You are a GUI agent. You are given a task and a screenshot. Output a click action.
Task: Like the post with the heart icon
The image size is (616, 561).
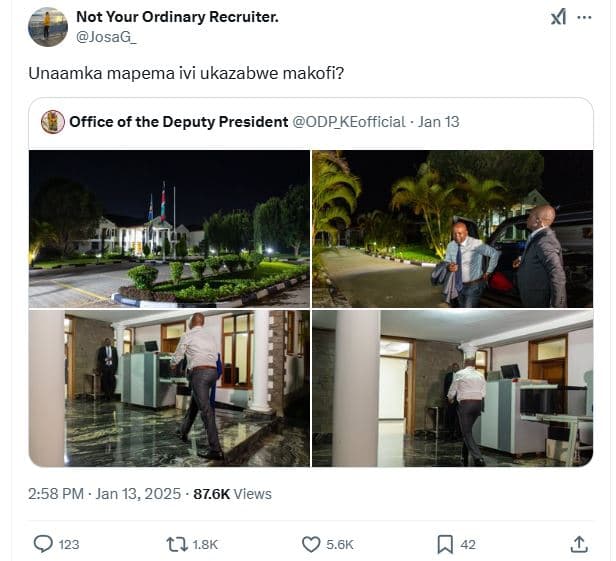coord(311,544)
